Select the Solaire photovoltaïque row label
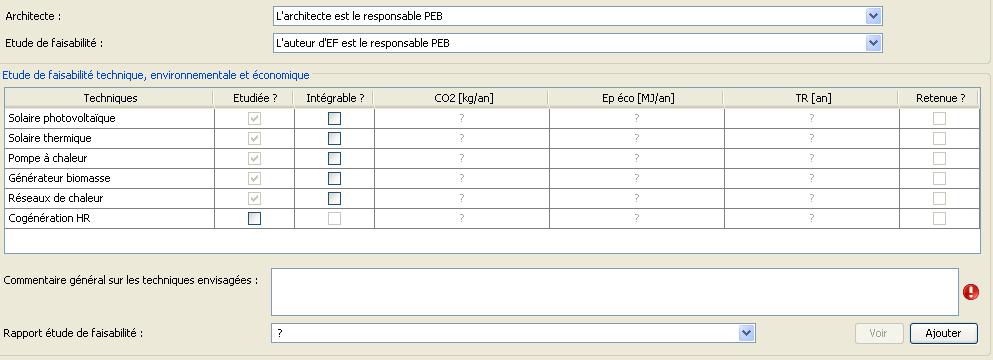 (x=62, y=119)
